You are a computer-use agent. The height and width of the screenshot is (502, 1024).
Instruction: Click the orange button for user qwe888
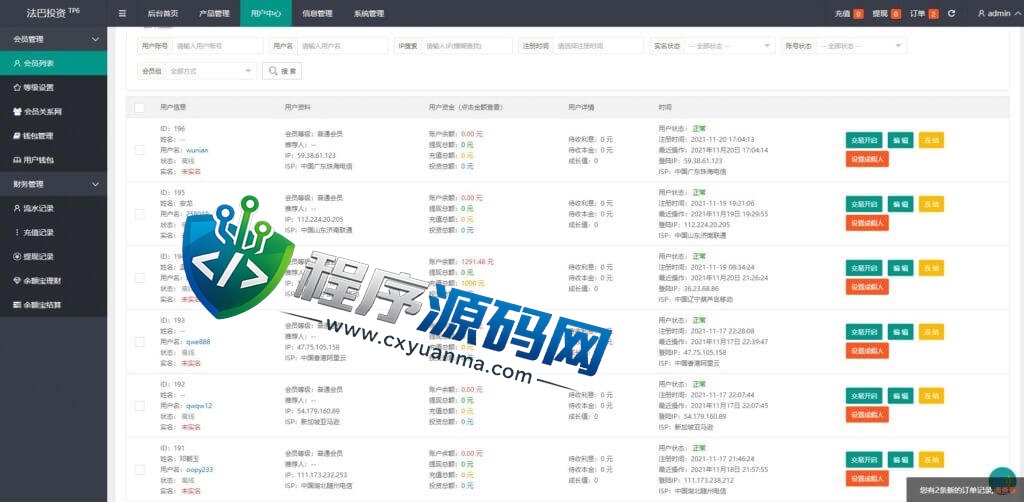pos(867,351)
